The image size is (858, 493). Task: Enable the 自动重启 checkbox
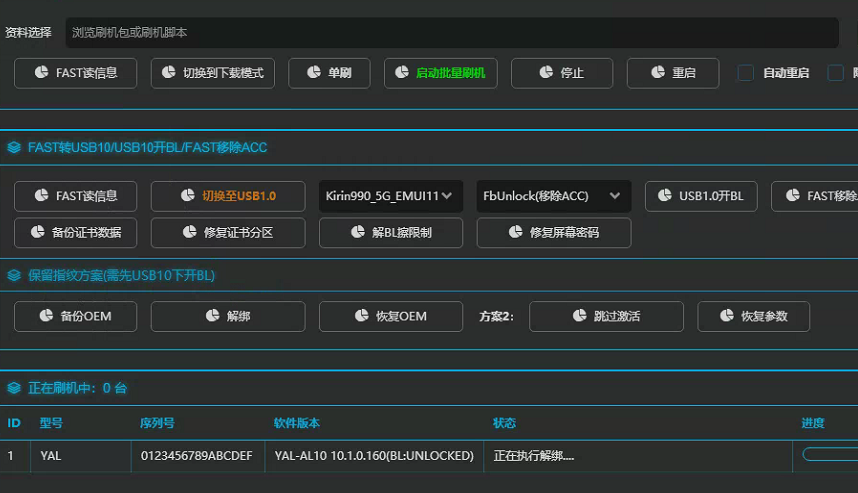tap(746, 73)
